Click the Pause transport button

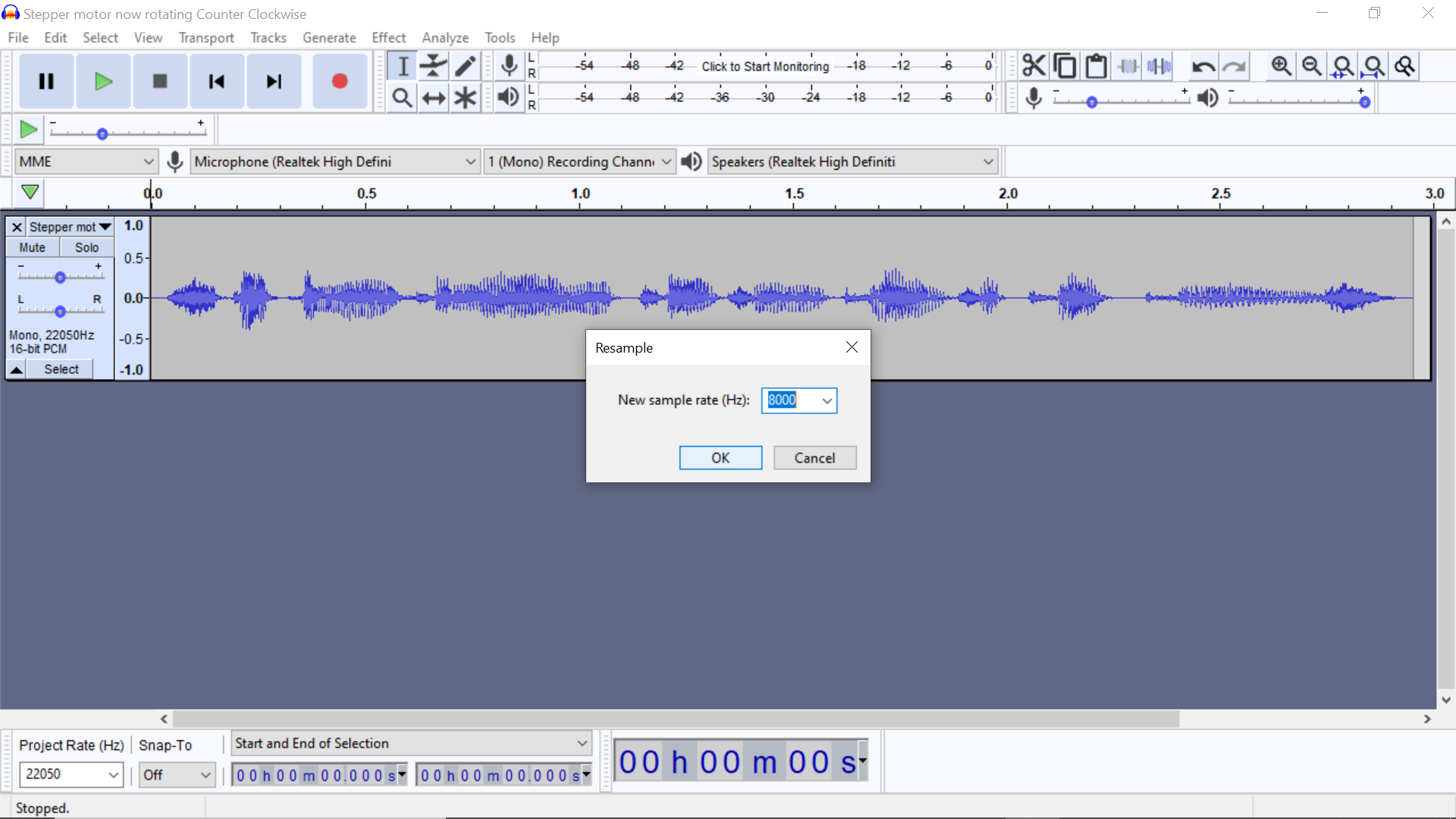pos(46,81)
